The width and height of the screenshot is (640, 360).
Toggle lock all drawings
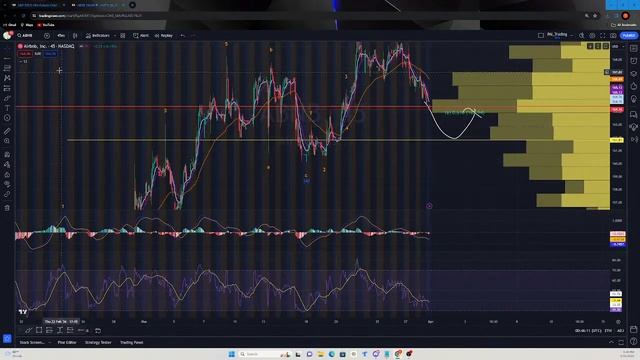(7, 174)
